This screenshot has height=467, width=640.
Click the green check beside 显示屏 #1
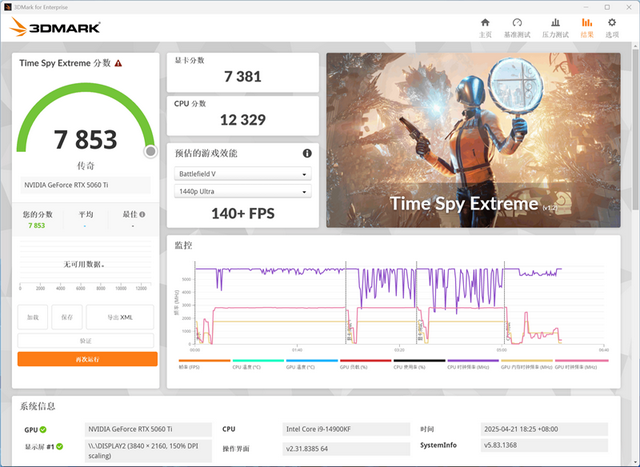(x=60, y=447)
